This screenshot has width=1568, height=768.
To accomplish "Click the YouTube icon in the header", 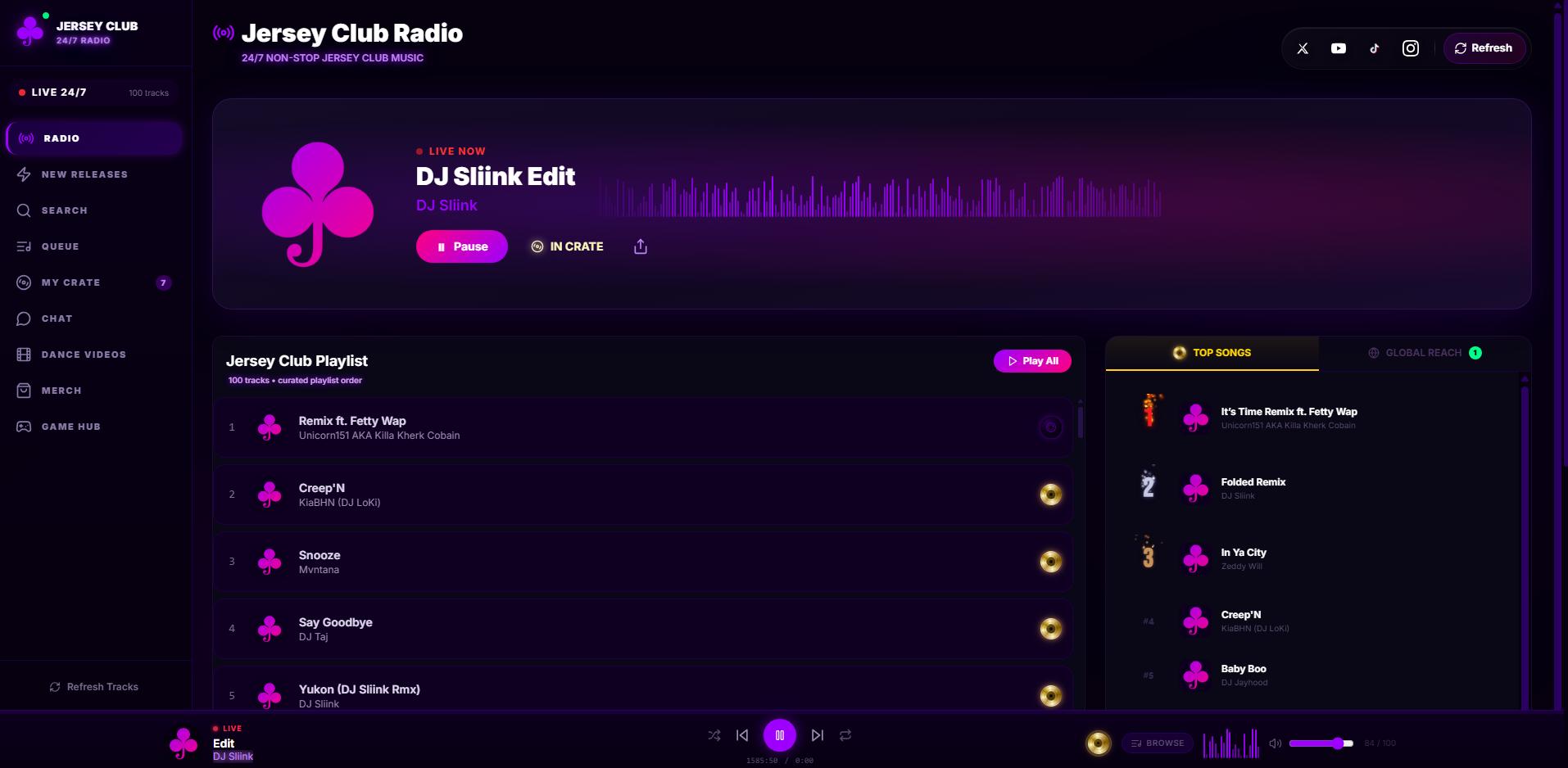I will pyautogui.click(x=1338, y=48).
